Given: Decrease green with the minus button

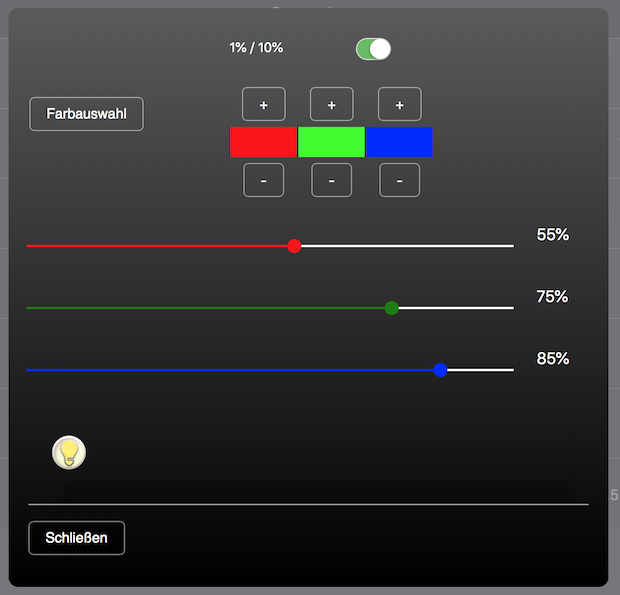Looking at the screenshot, I should click(x=331, y=181).
